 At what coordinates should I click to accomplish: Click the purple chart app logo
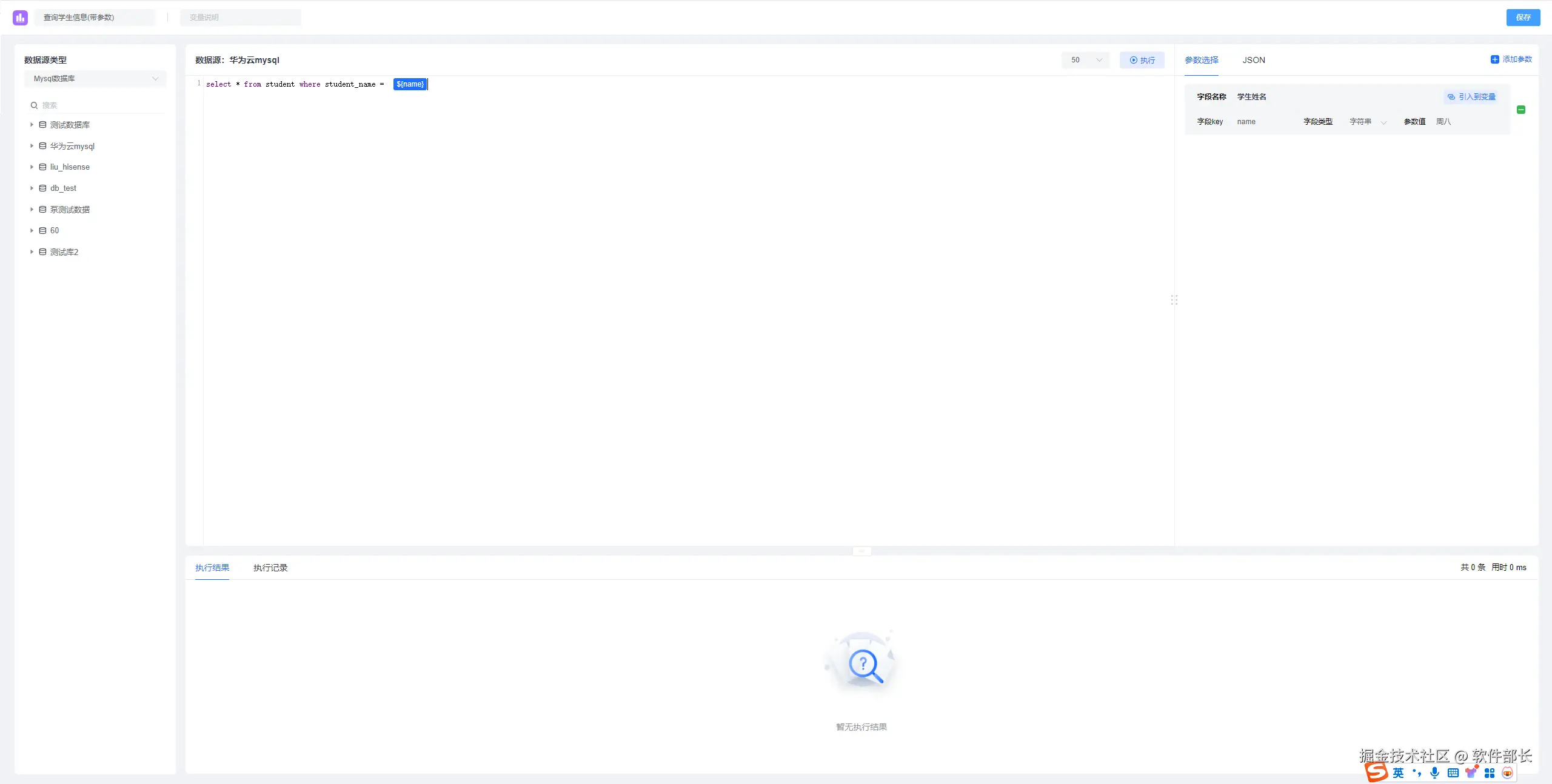tap(20, 18)
